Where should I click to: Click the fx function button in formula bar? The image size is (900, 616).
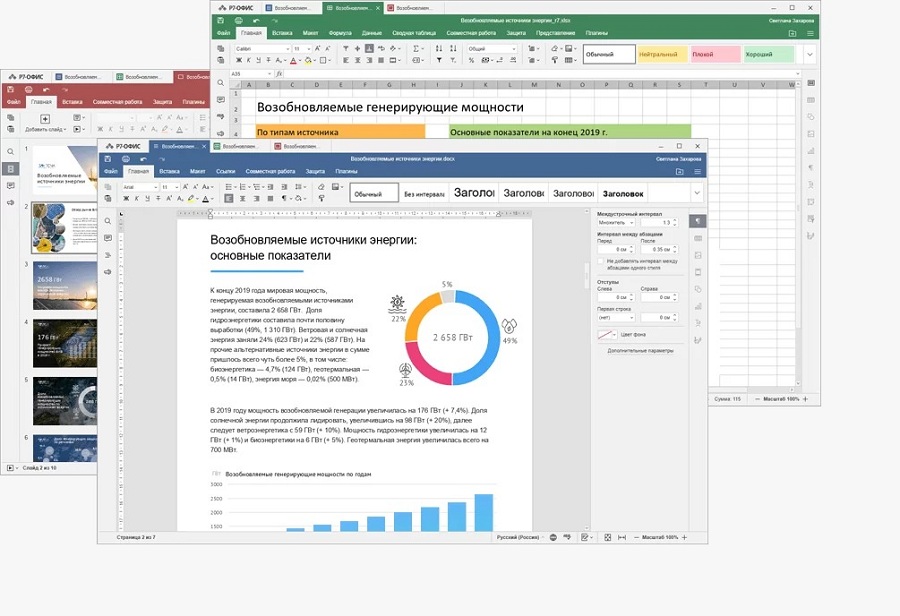coord(279,74)
